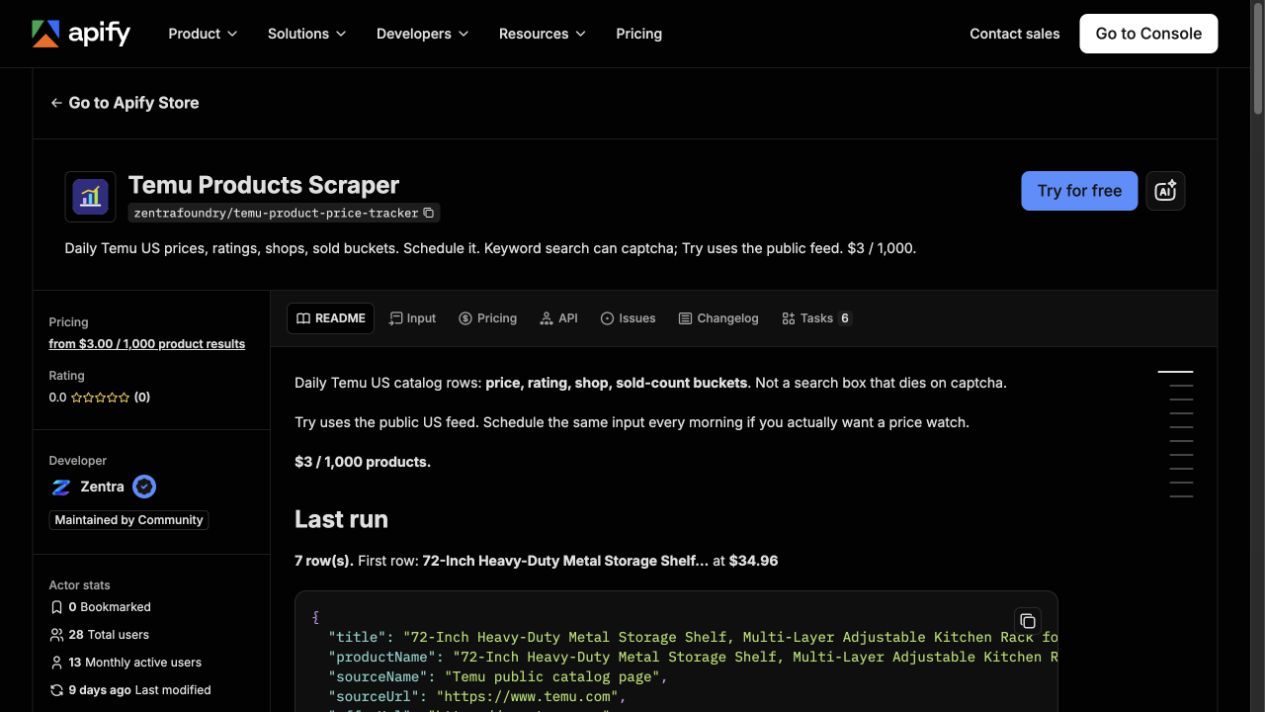The width and height of the screenshot is (1265, 712).
Task: Click the Monthly active users icon
Action: (56, 662)
